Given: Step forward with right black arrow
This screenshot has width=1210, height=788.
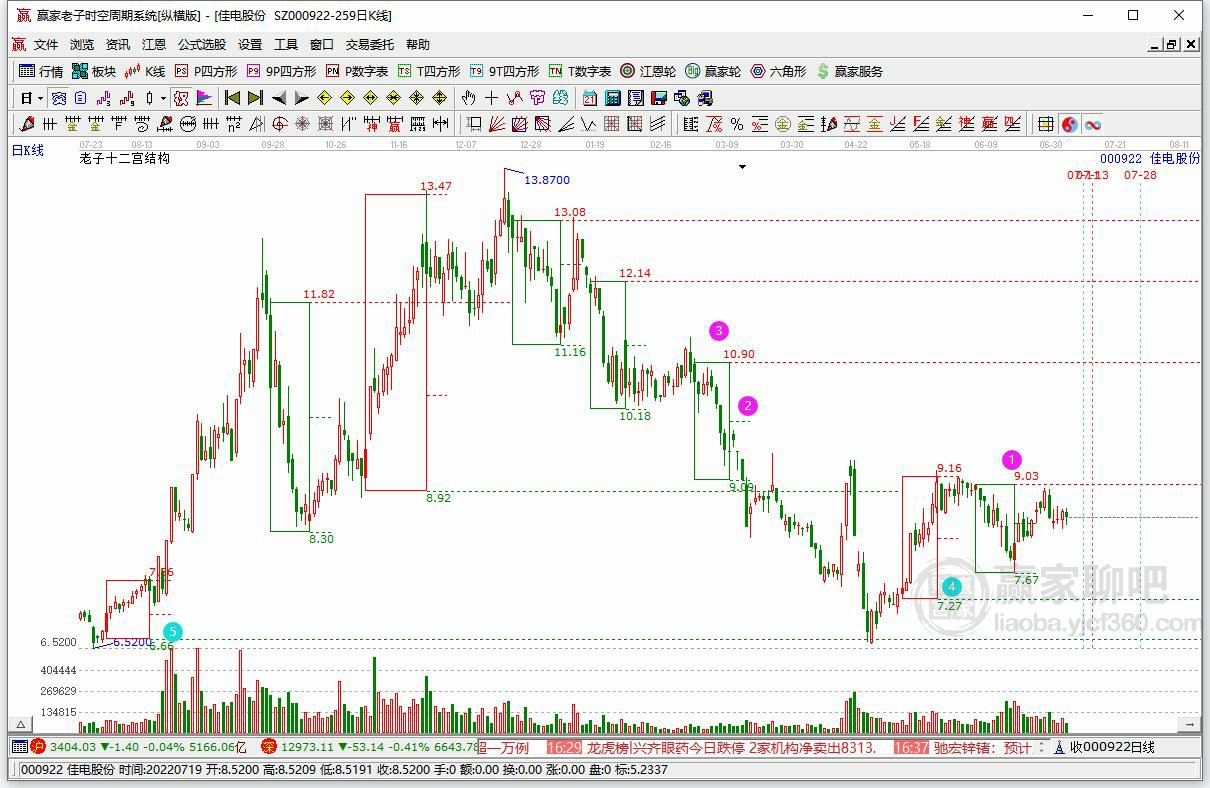Looking at the screenshot, I should 301,98.
